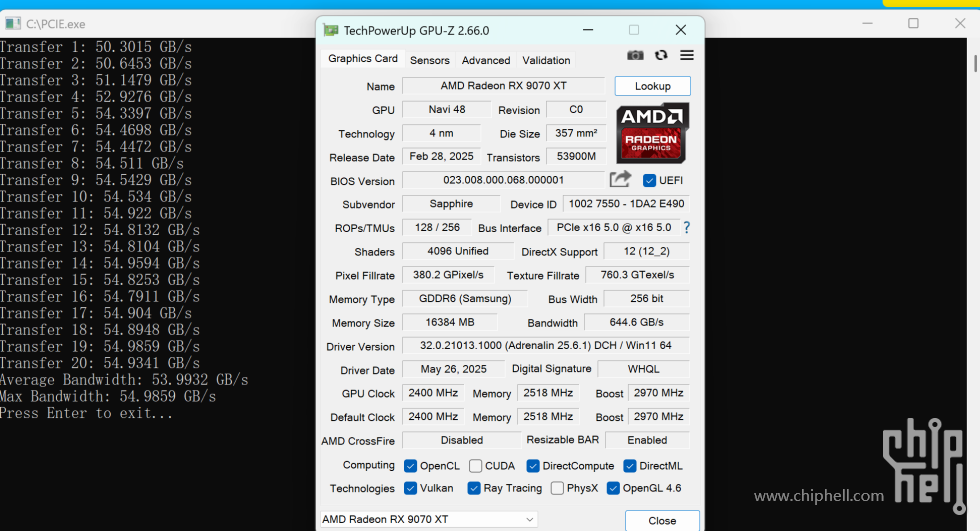Screen dimensions: 980x531
Task: Open the GPU-Z hamburger menu
Action: [687, 56]
